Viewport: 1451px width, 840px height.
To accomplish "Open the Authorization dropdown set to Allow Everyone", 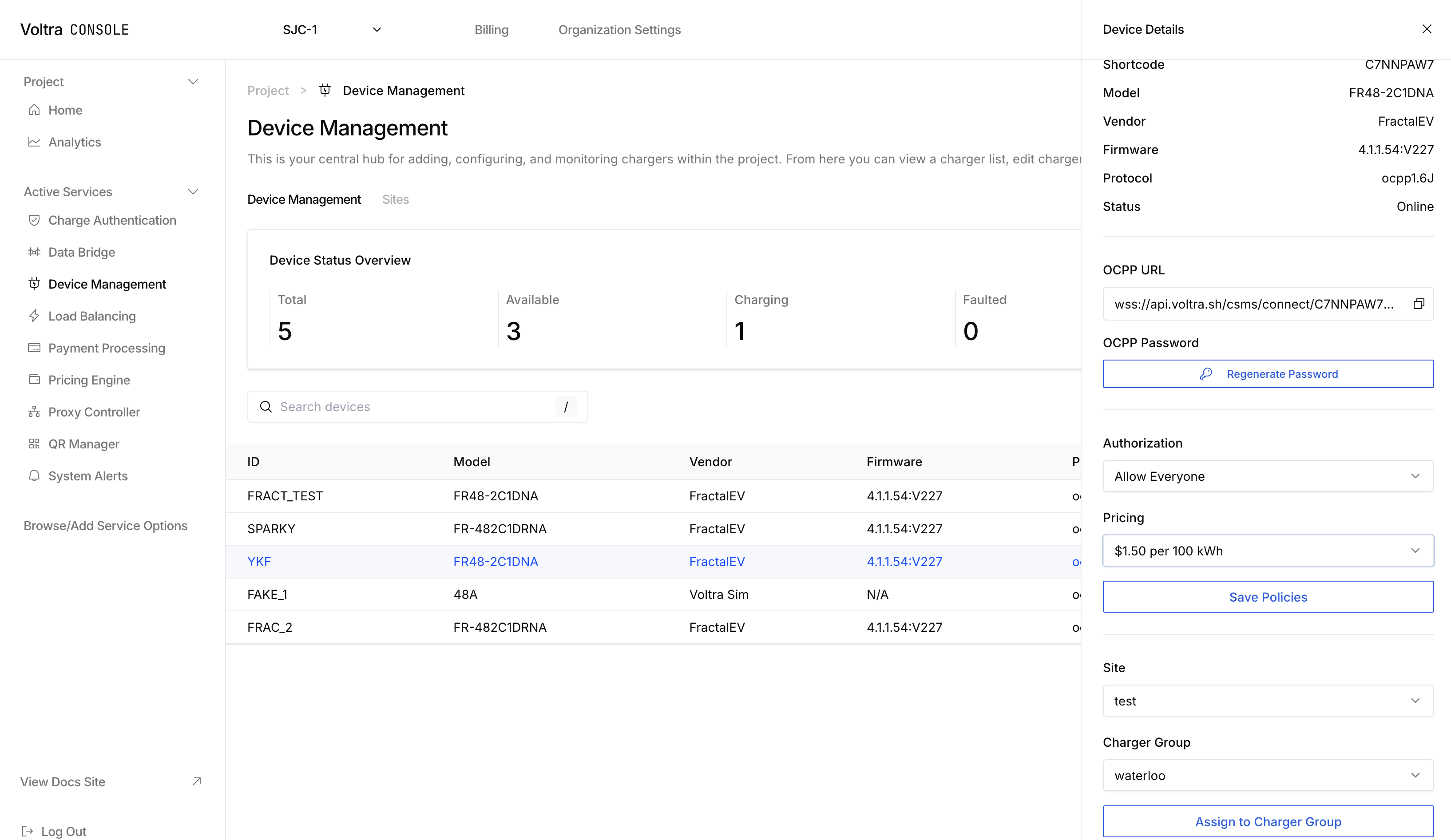I will pyautogui.click(x=1268, y=476).
